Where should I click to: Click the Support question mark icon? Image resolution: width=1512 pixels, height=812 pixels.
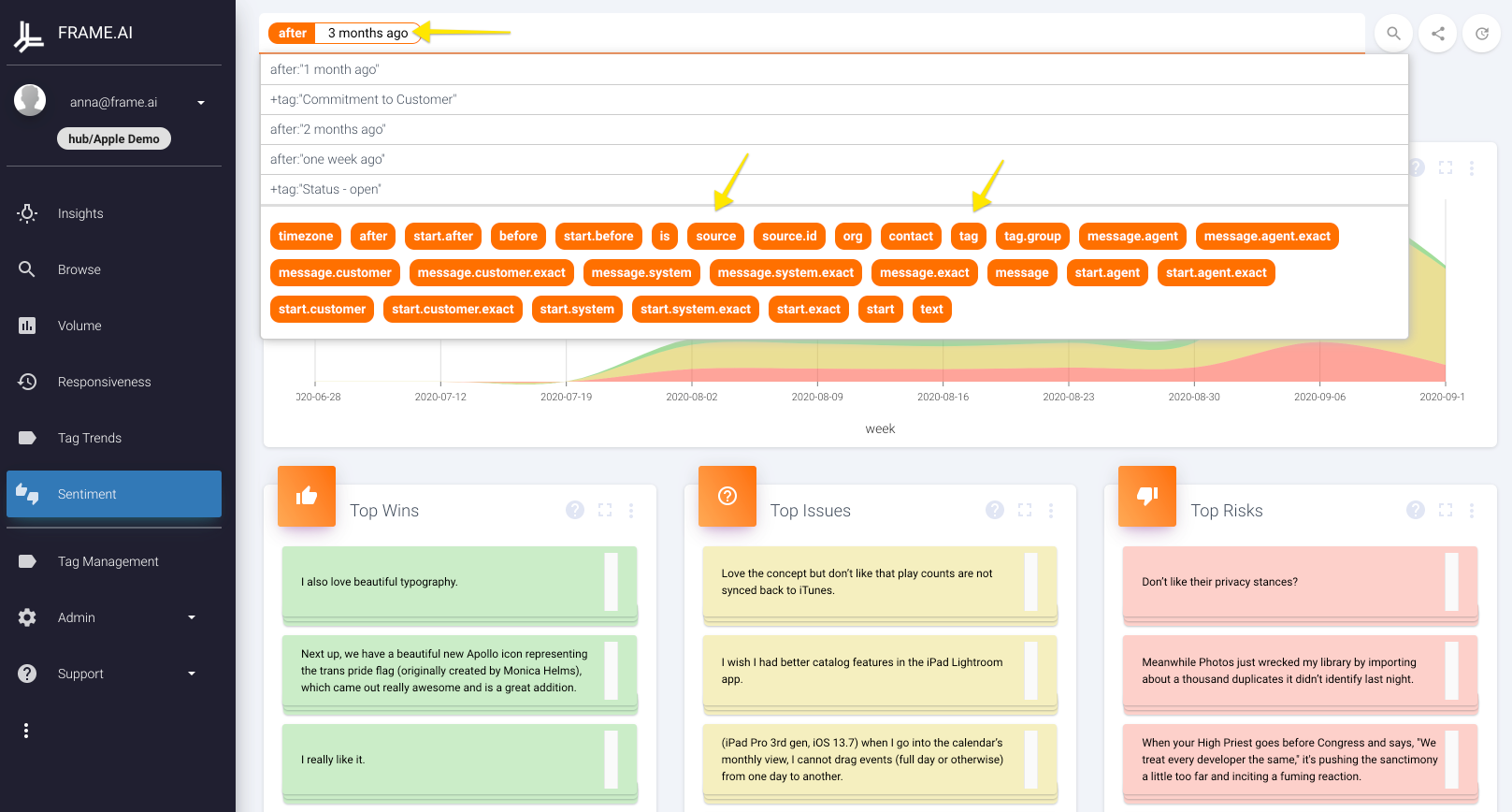point(27,674)
